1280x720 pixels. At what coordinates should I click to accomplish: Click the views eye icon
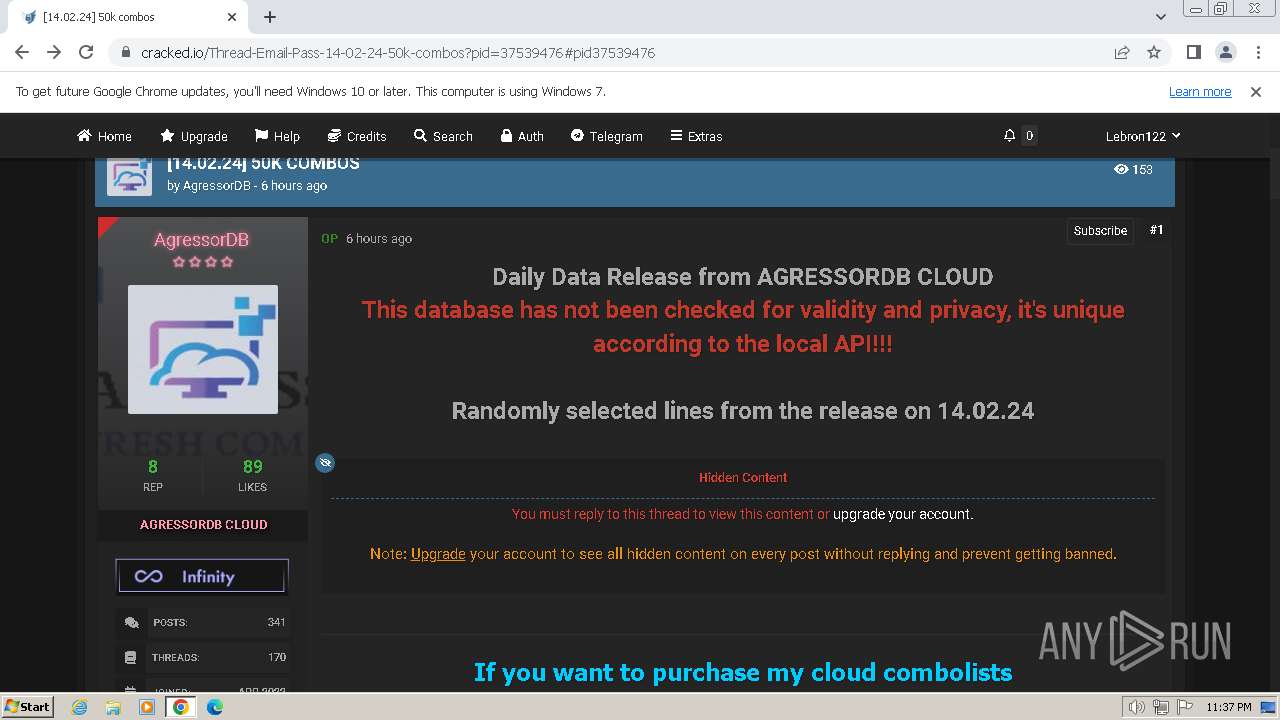tap(1121, 169)
